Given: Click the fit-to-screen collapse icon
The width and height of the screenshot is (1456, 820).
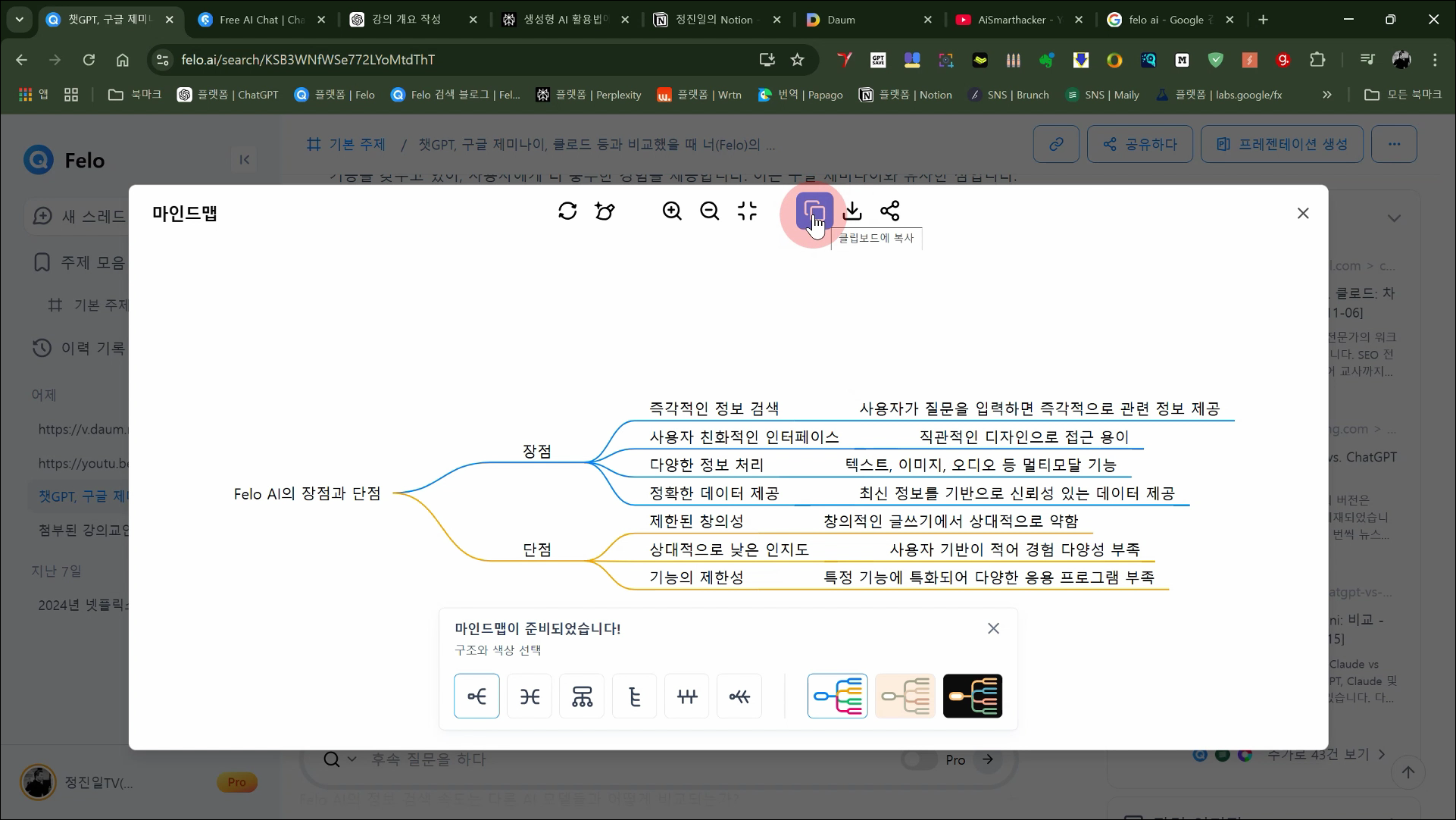Looking at the screenshot, I should tap(748, 211).
